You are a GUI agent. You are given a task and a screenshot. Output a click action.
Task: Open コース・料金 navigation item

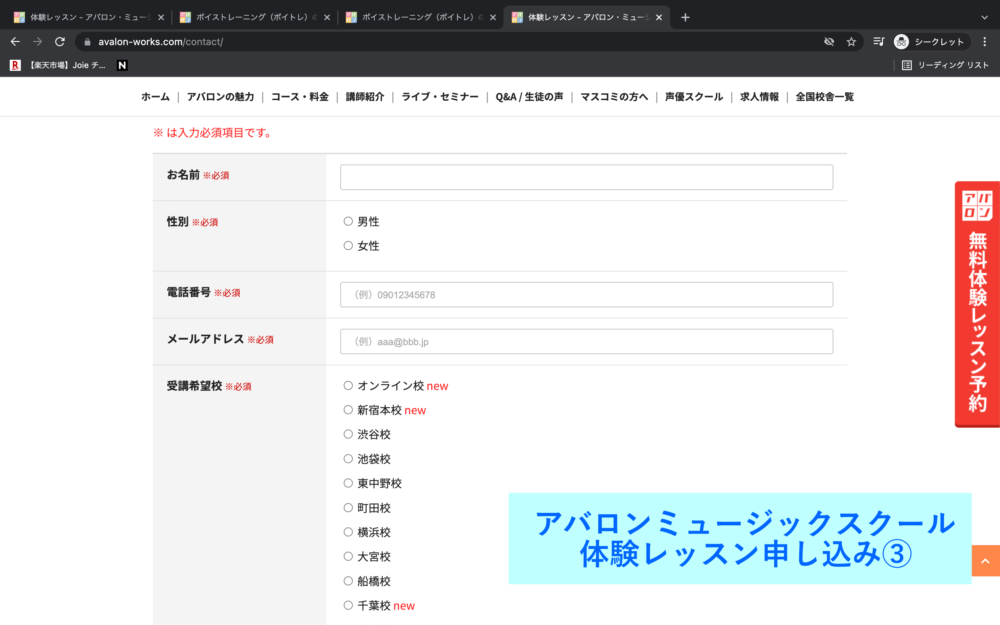click(x=300, y=97)
